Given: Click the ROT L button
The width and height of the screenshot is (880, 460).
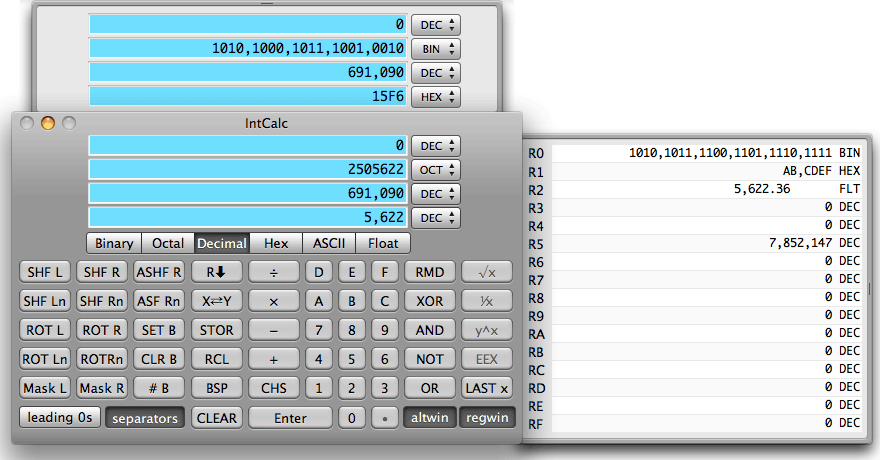Looking at the screenshot, I should tap(45, 330).
